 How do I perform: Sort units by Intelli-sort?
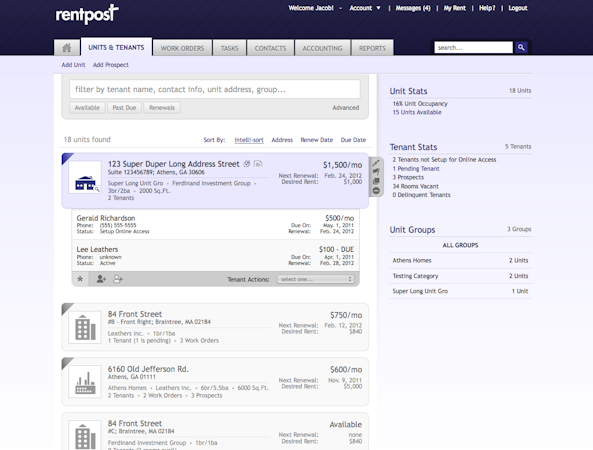pyautogui.click(x=249, y=140)
